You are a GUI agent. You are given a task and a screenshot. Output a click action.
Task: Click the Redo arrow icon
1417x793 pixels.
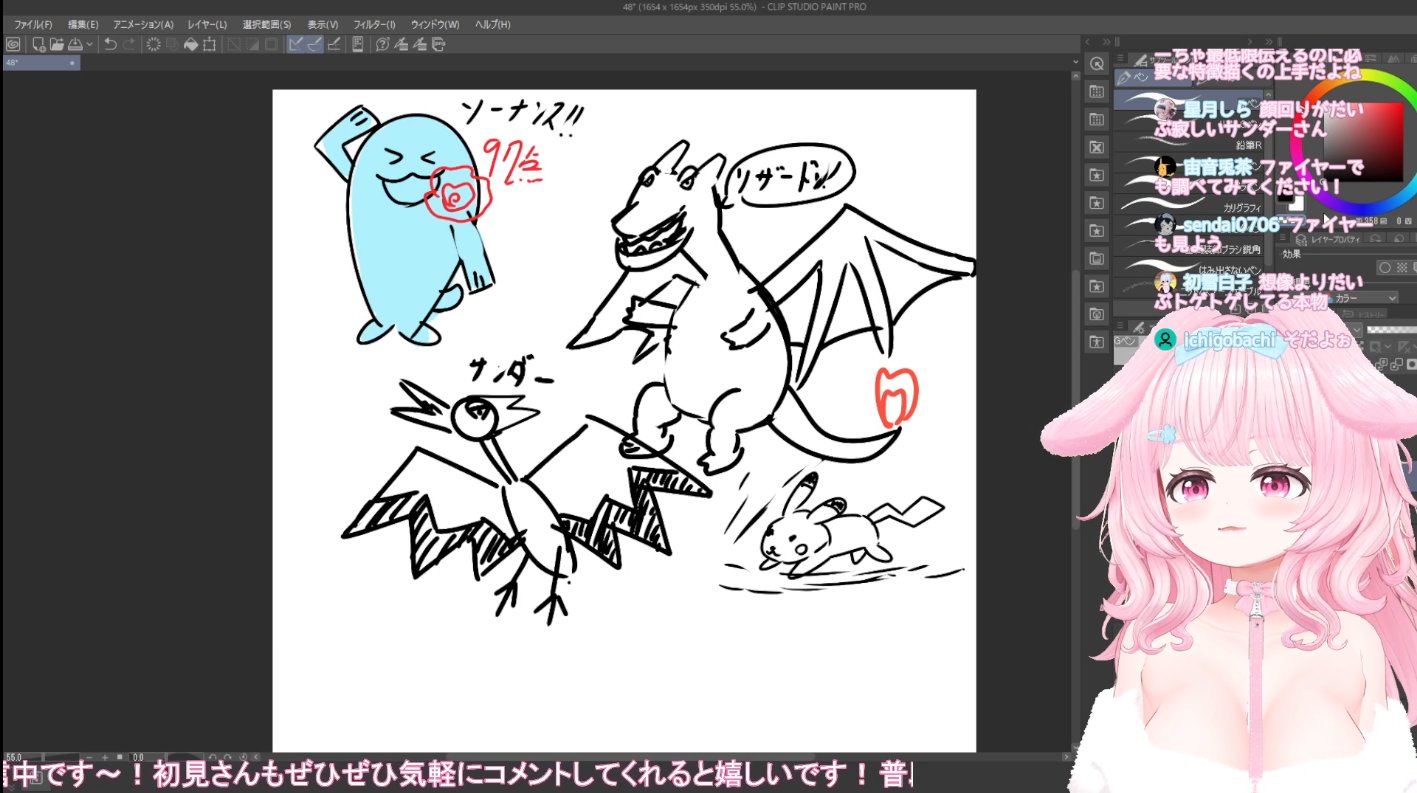point(130,44)
